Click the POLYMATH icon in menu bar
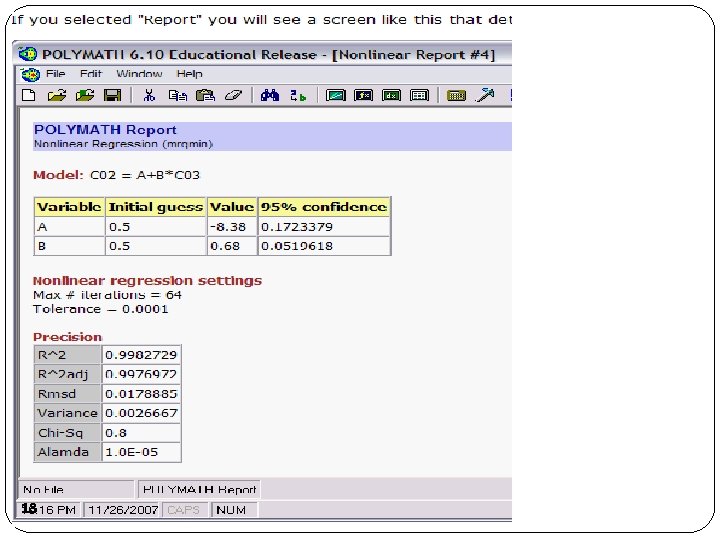This screenshot has height=540, width=720. (30, 74)
